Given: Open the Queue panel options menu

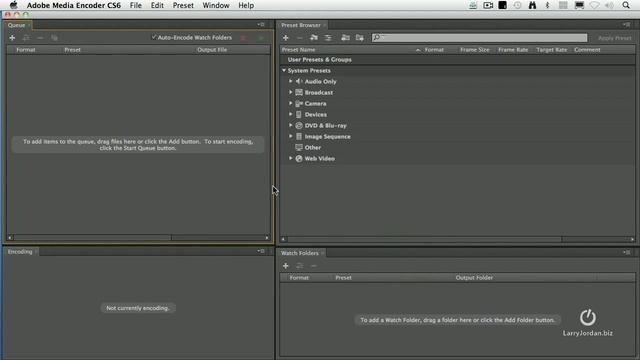Looking at the screenshot, I should click(261, 24).
